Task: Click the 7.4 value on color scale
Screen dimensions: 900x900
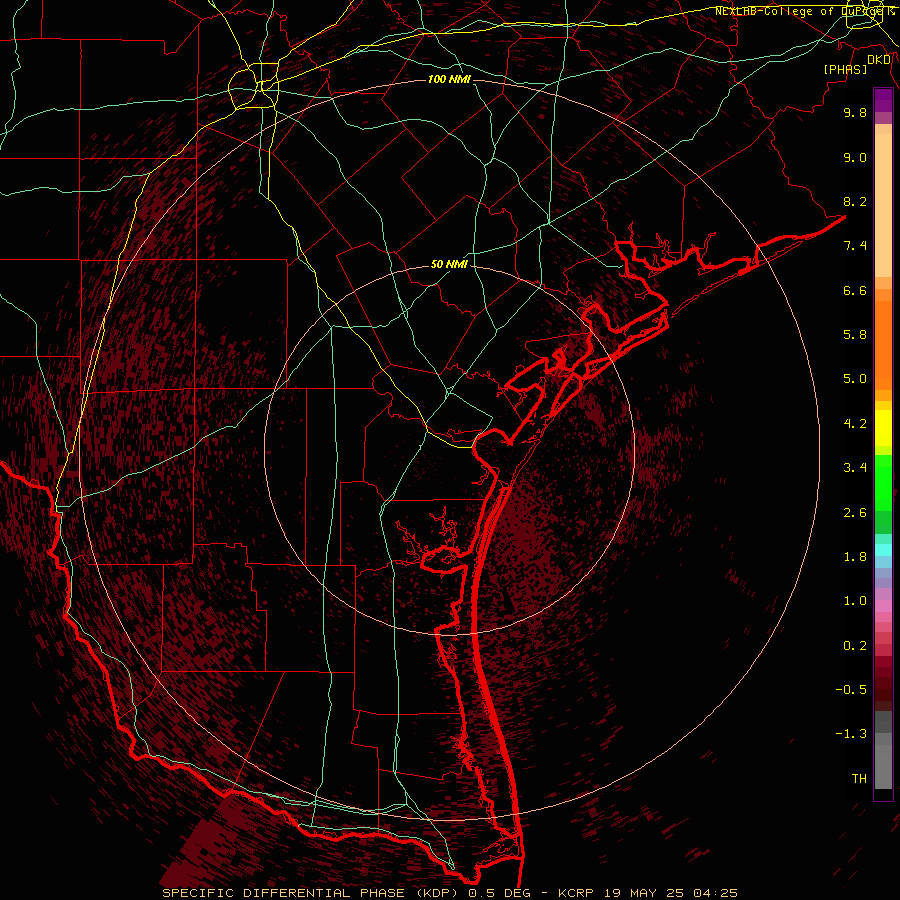Action: pyautogui.click(x=855, y=246)
